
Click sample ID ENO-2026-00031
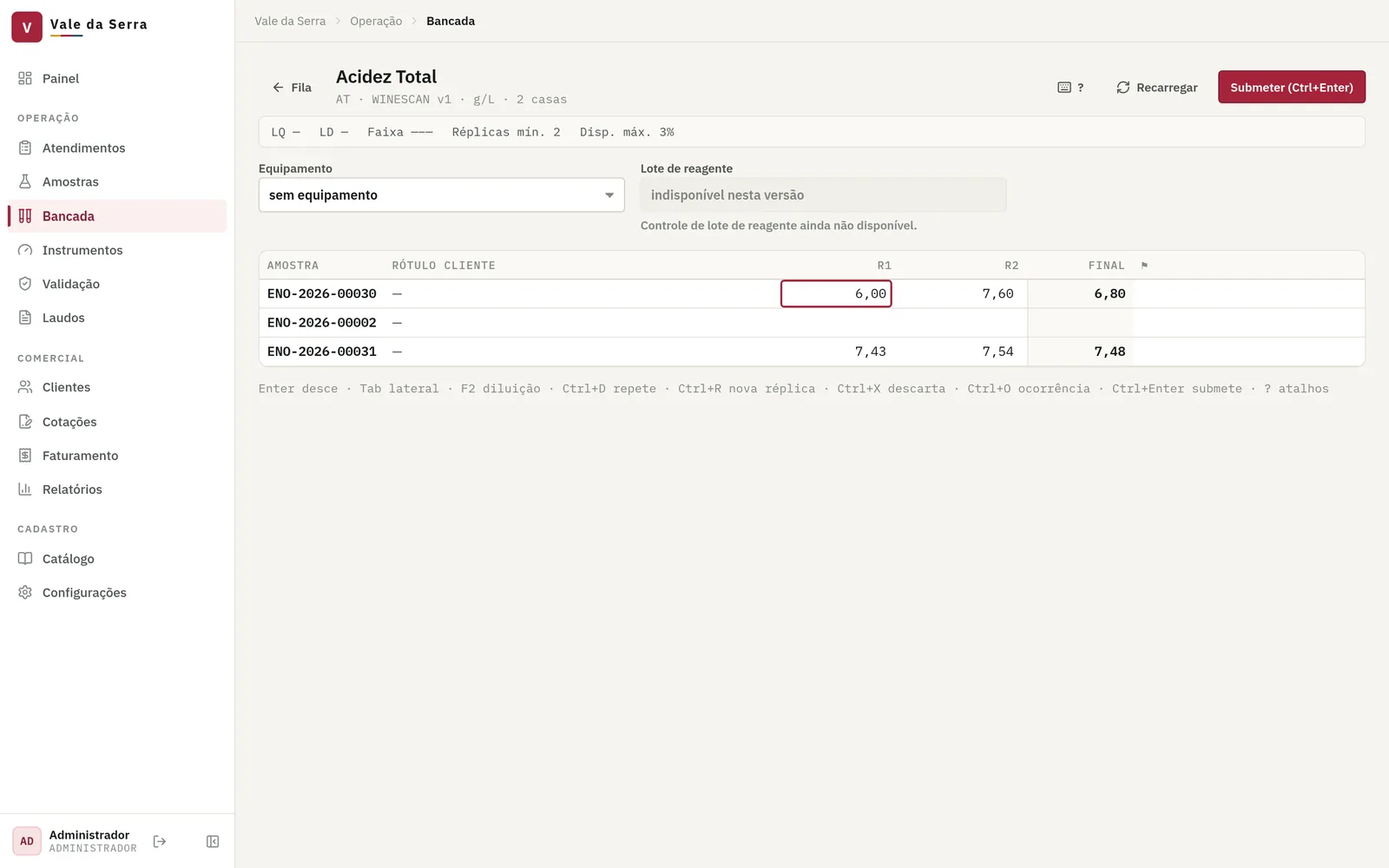pyautogui.click(x=322, y=352)
